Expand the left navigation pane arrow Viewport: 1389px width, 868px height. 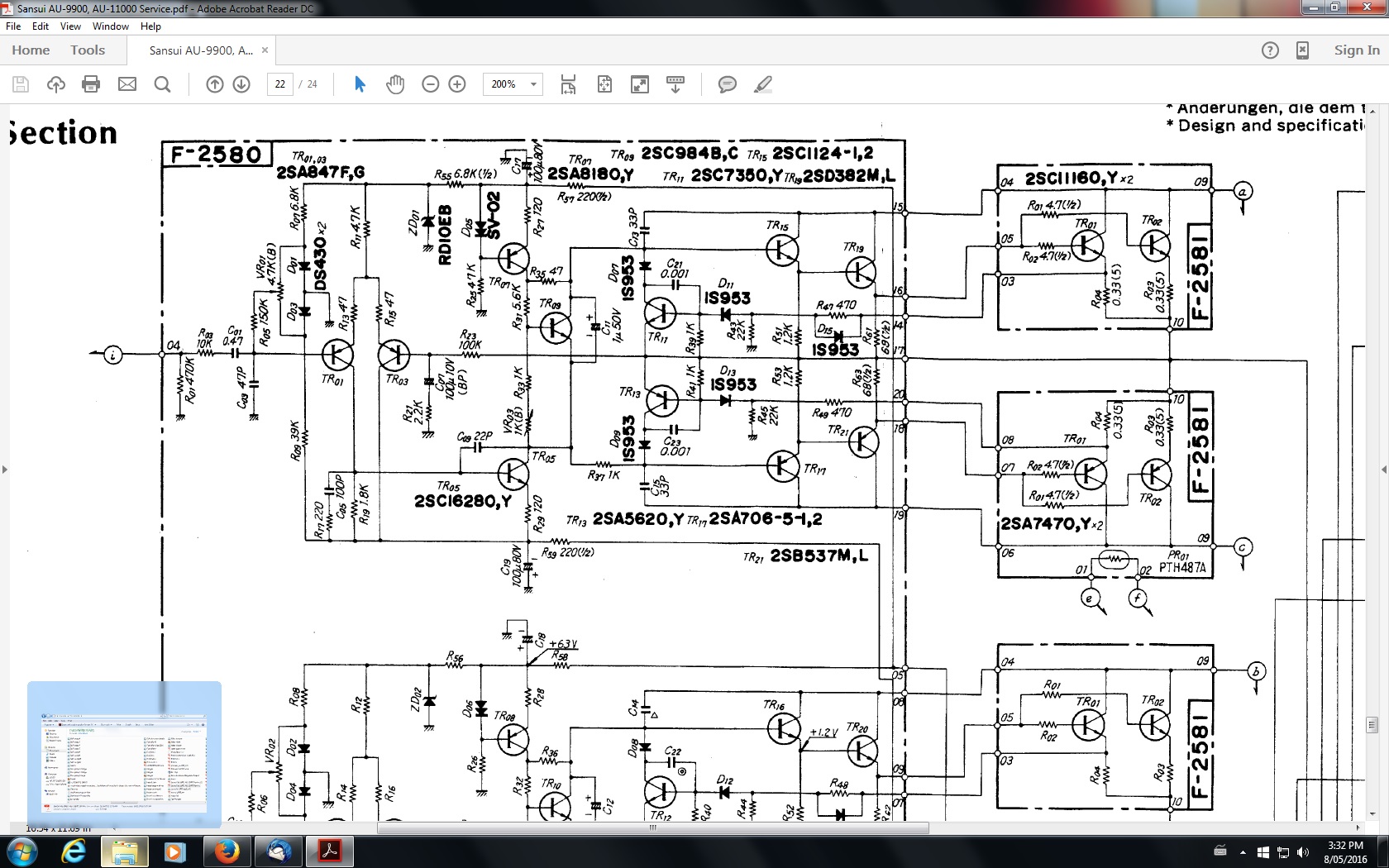[5, 470]
